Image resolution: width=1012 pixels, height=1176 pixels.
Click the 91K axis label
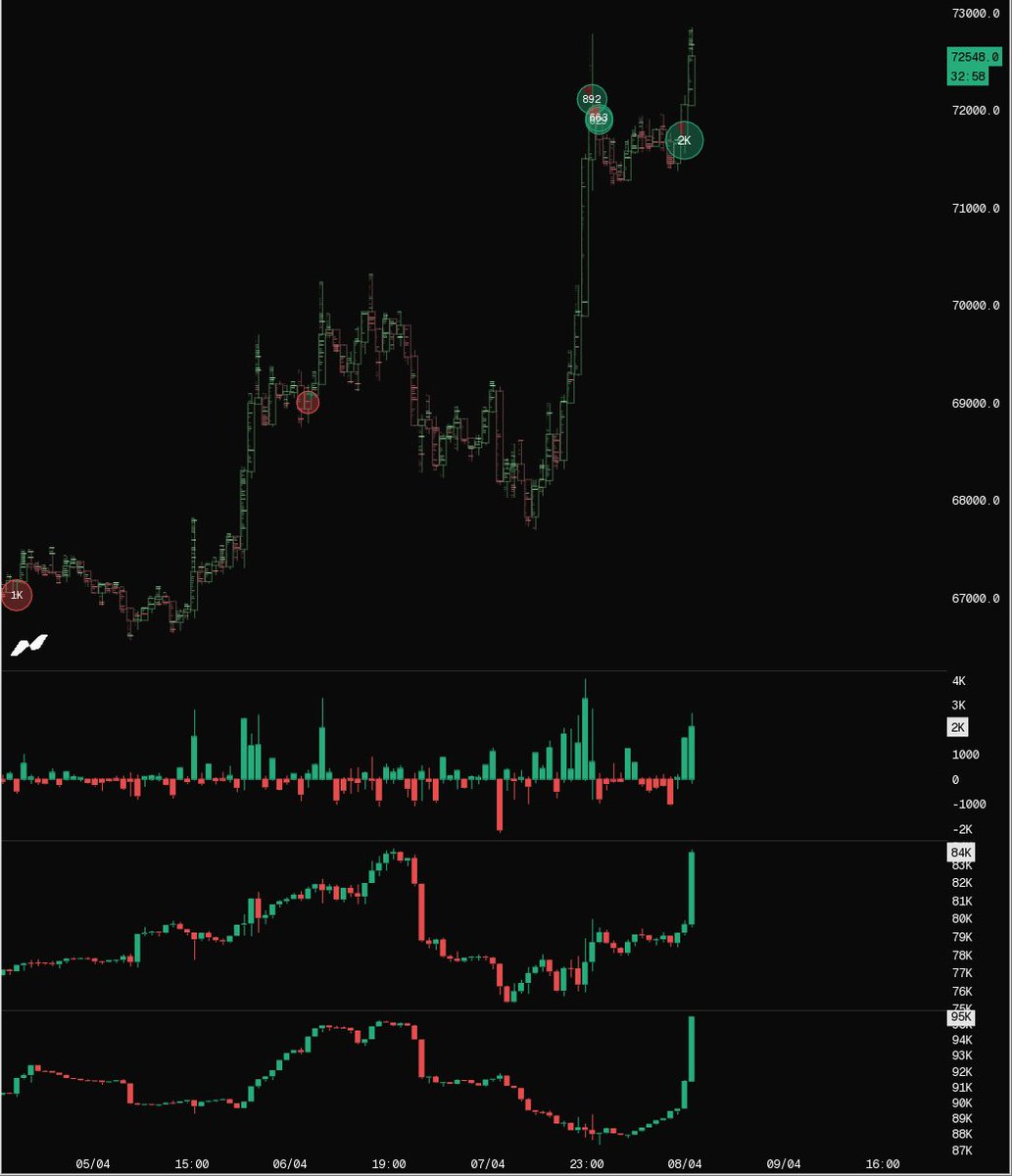pyautogui.click(x=961, y=1088)
